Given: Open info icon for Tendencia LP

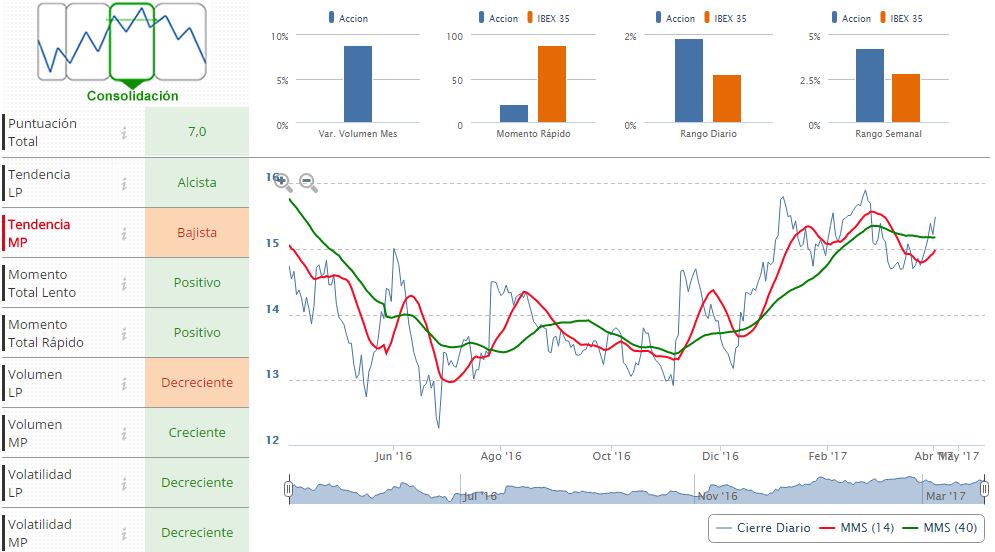Looking at the screenshot, I should (124, 183).
